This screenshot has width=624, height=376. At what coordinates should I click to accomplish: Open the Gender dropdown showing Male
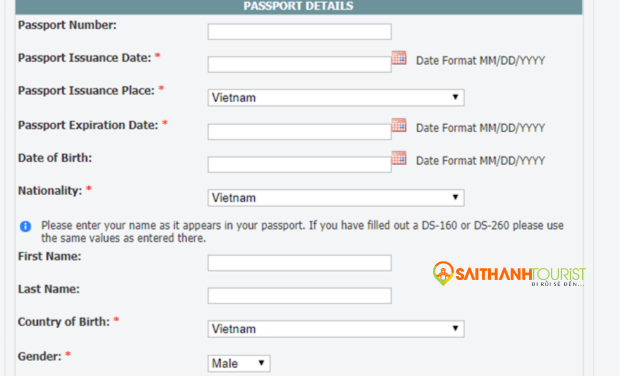pos(239,363)
